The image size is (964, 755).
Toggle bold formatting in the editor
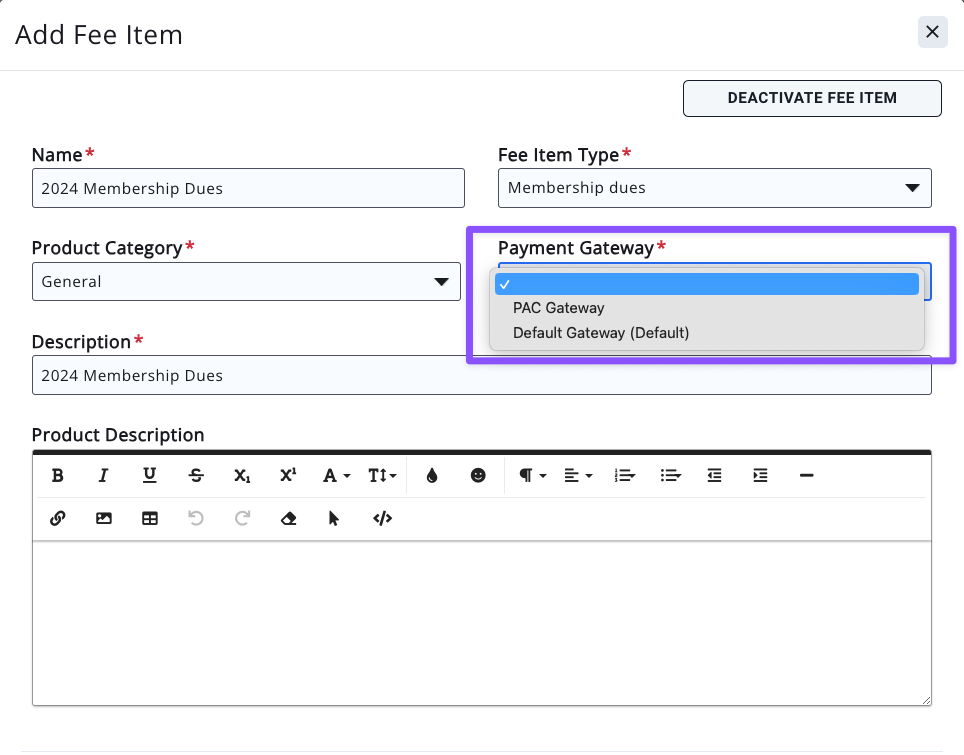click(58, 476)
